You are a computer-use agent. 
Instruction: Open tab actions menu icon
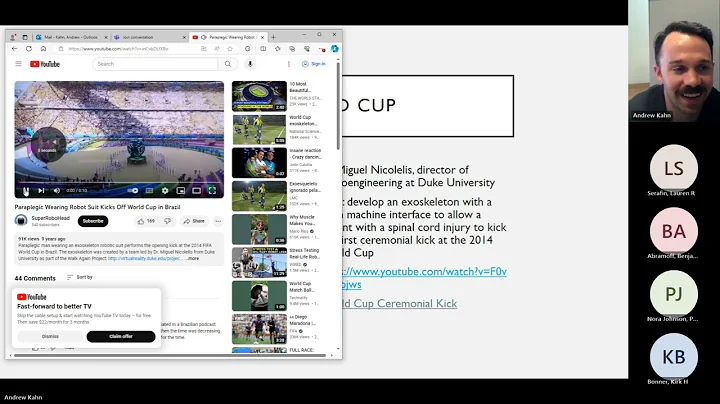(25, 37)
